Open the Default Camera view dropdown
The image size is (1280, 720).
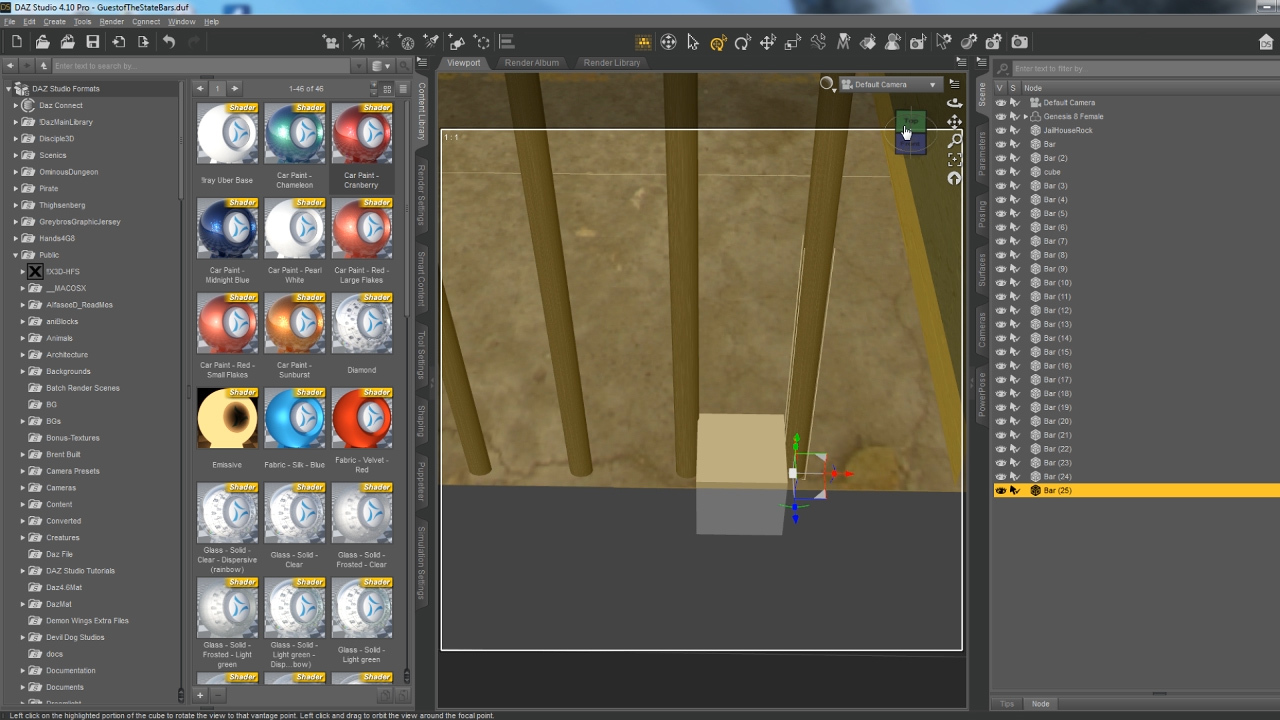pyautogui.click(x=890, y=85)
